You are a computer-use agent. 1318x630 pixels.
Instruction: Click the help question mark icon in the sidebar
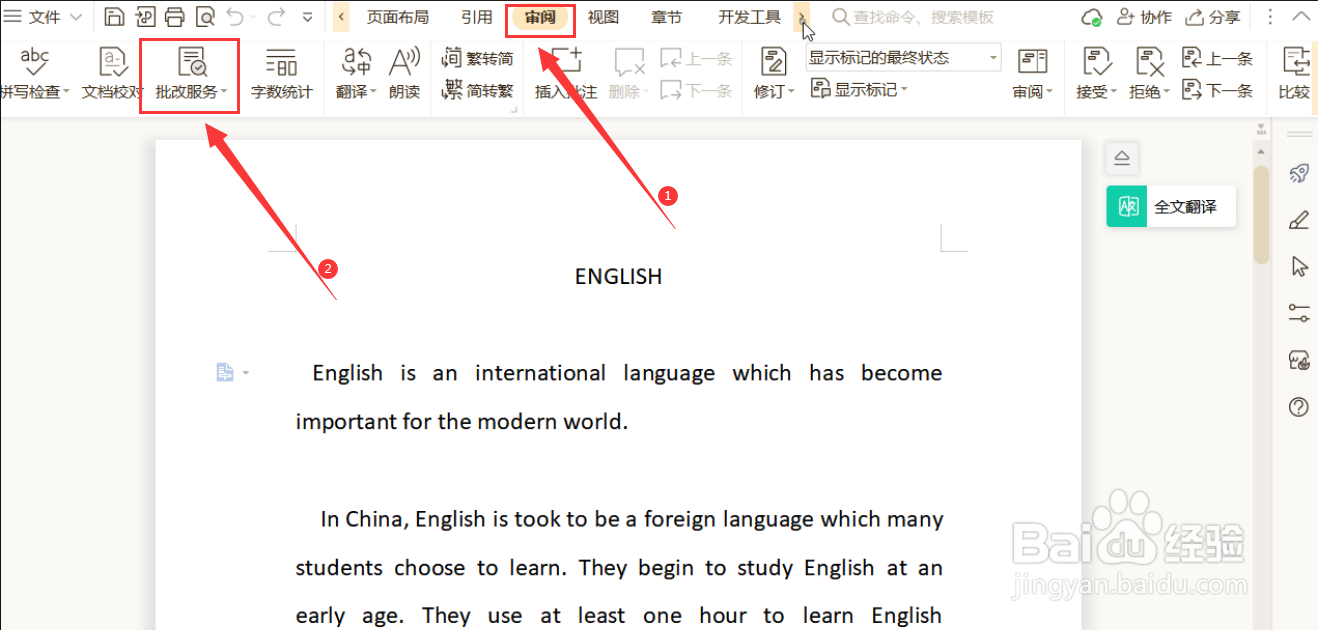pyautogui.click(x=1299, y=407)
